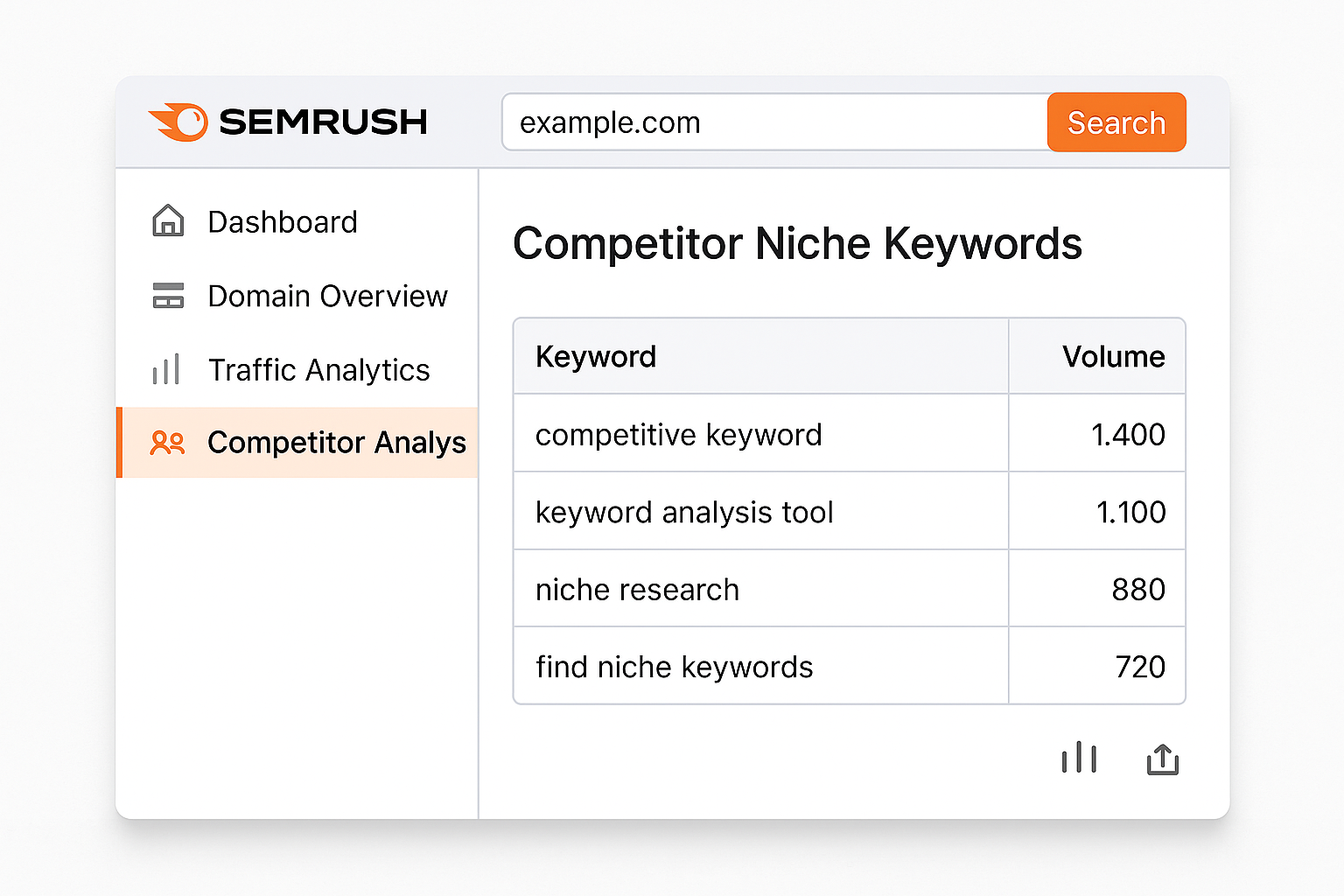Click the Keyword column header

click(x=596, y=356)
